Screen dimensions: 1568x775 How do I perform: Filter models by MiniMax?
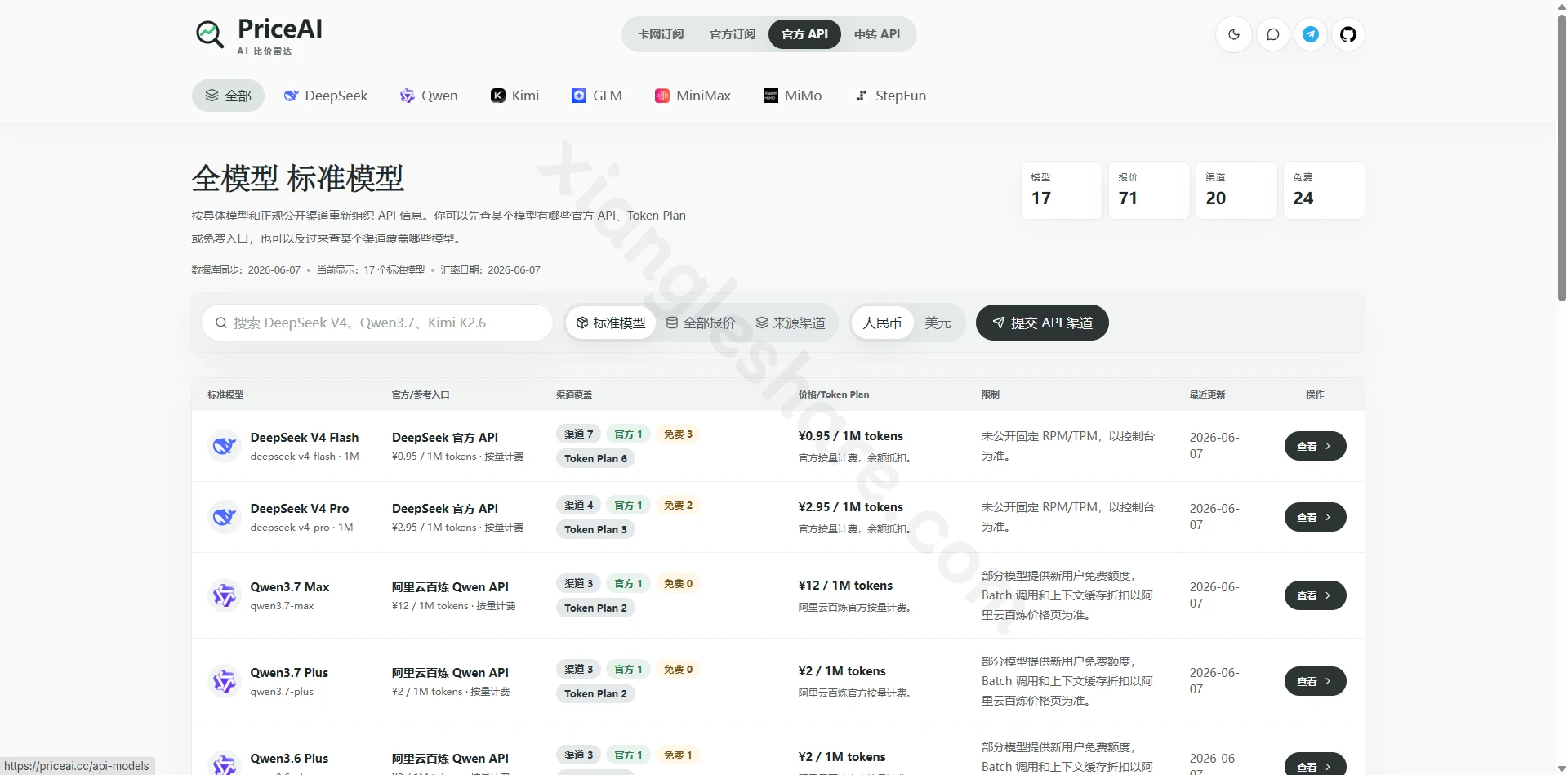(x=693, y=96)
